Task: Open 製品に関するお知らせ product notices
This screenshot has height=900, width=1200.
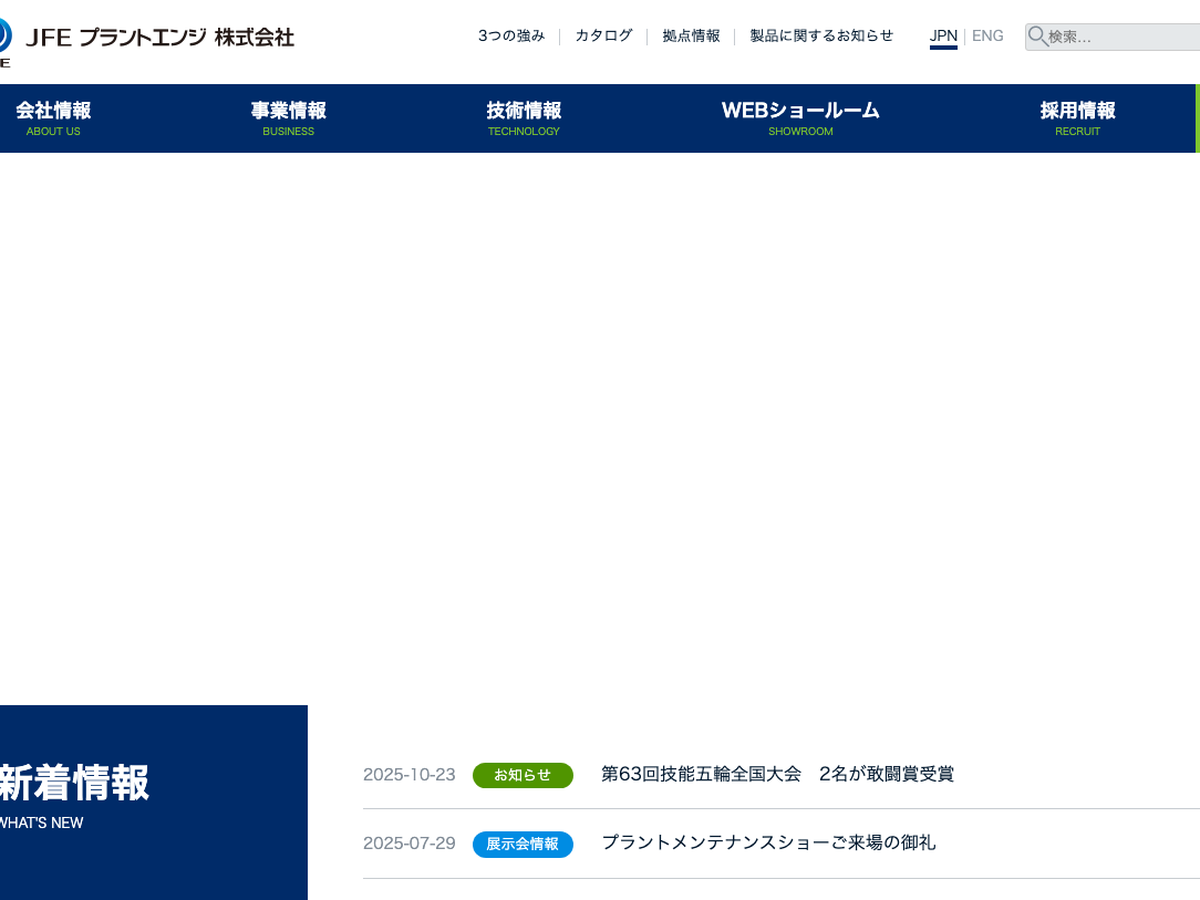Action: (x=821, y=36)
